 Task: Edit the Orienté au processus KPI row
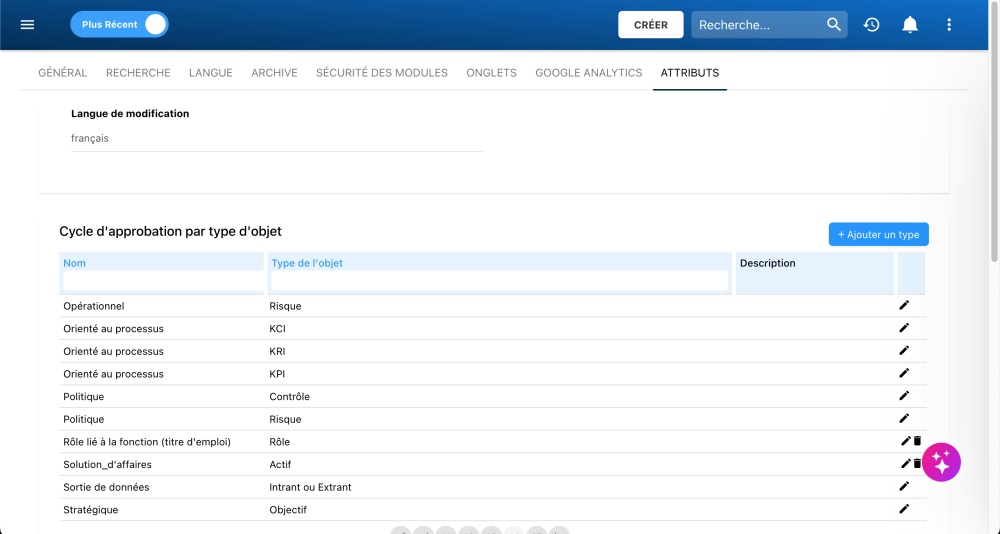coord(904,373)
